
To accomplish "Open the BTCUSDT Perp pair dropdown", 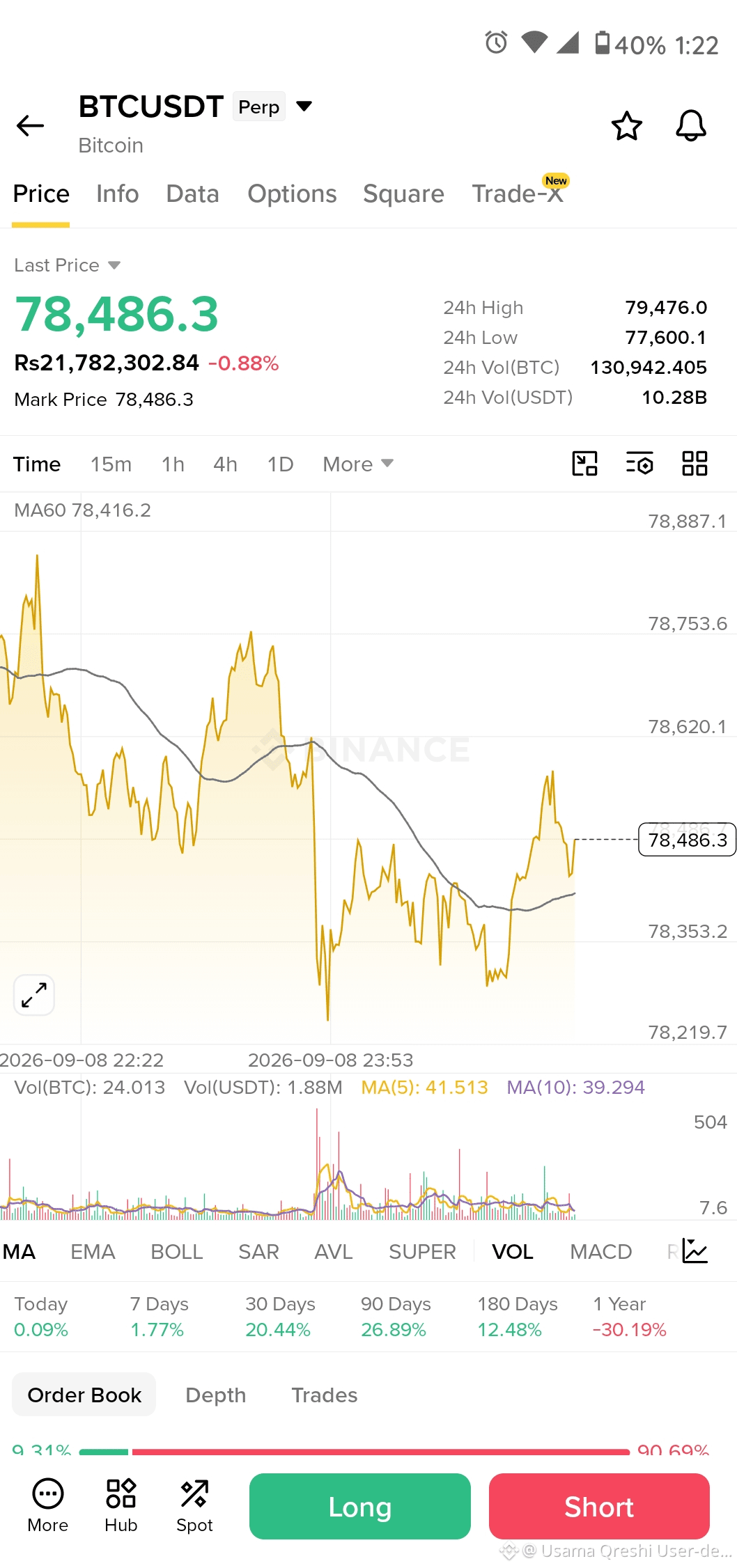I will pyautogui.click(x=304, y=107).
